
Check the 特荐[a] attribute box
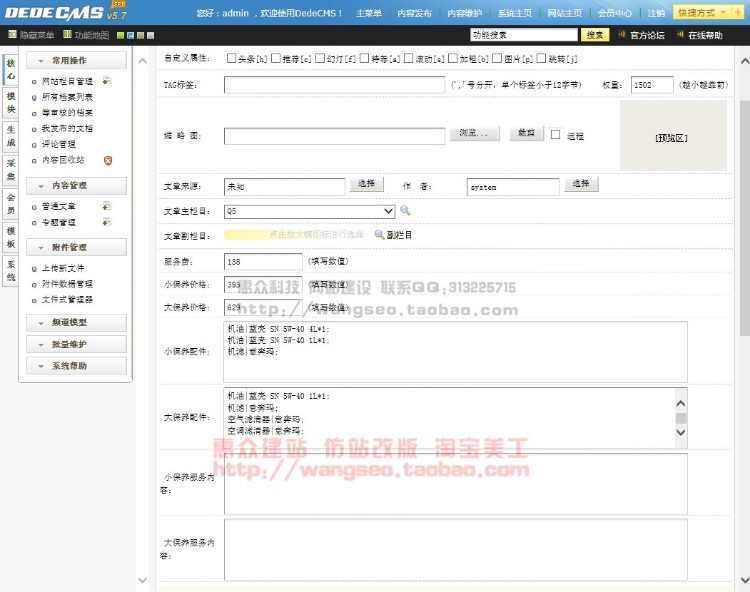(364, 58)
